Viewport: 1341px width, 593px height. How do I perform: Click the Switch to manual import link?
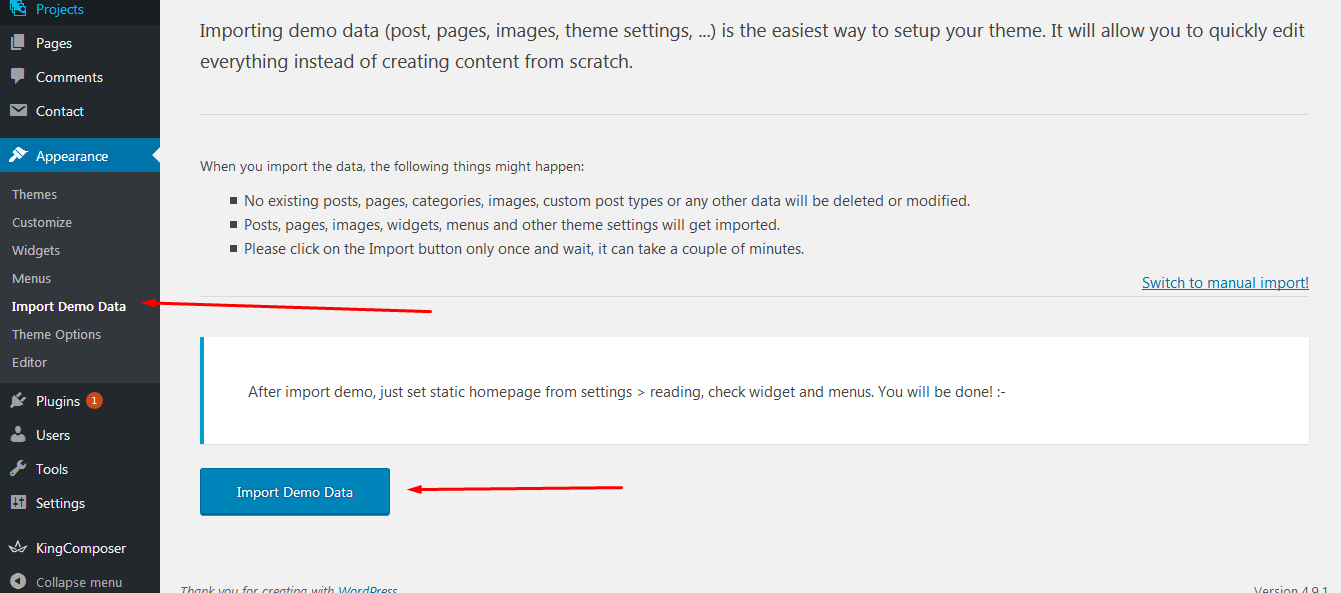1225,283
